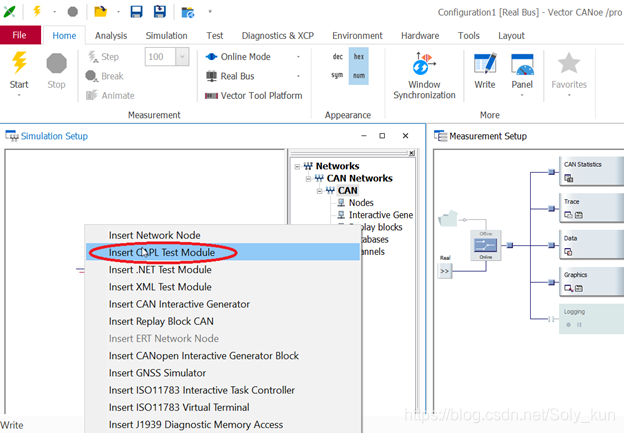Viewport: 624px width, 433px height.
Task: Open the Data block in Measurement Setup
Action: [x=591, y=244]
